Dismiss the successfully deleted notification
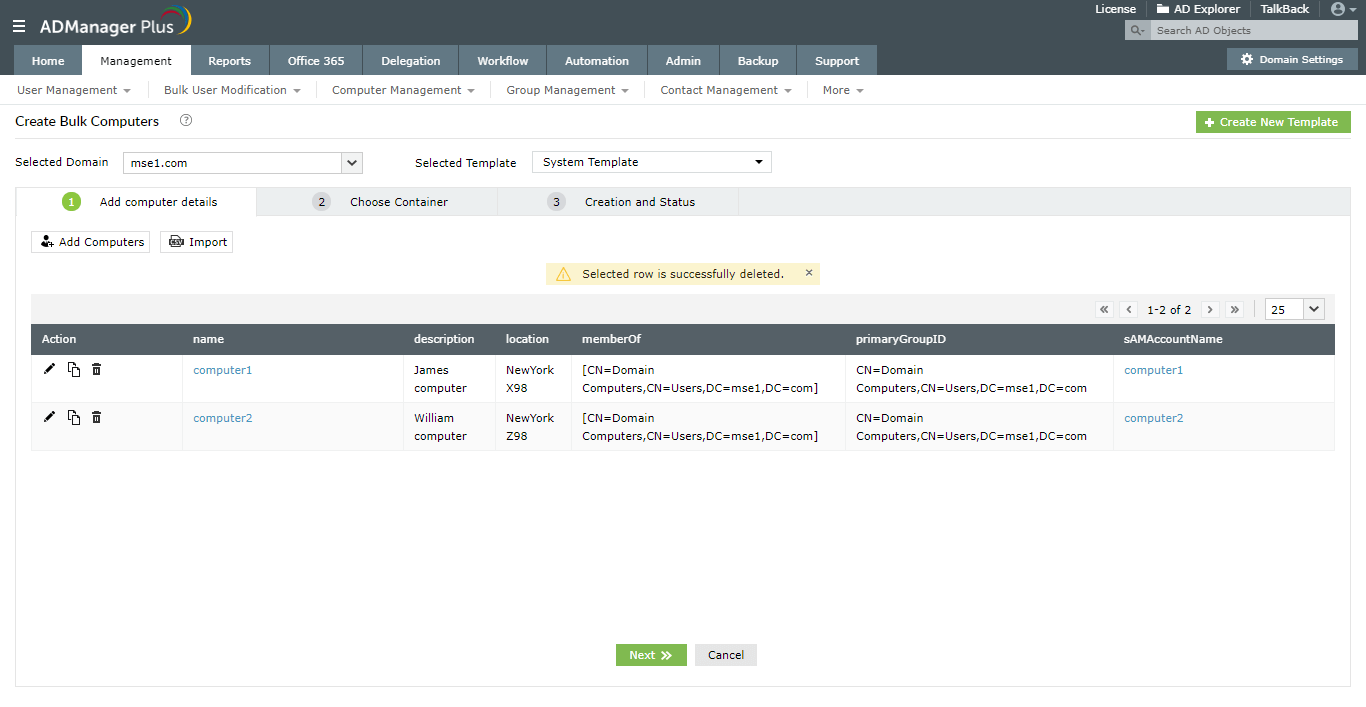This screenshot has width=1366, height=707. coord(809,272)
